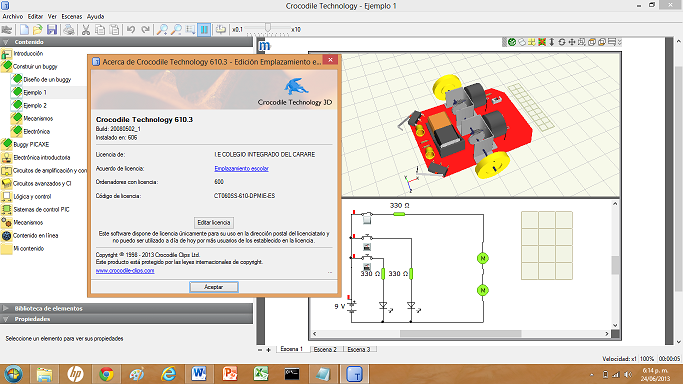Select Circuitos avanzados y CI item
683x384 pixels.
tap(42, 183)
